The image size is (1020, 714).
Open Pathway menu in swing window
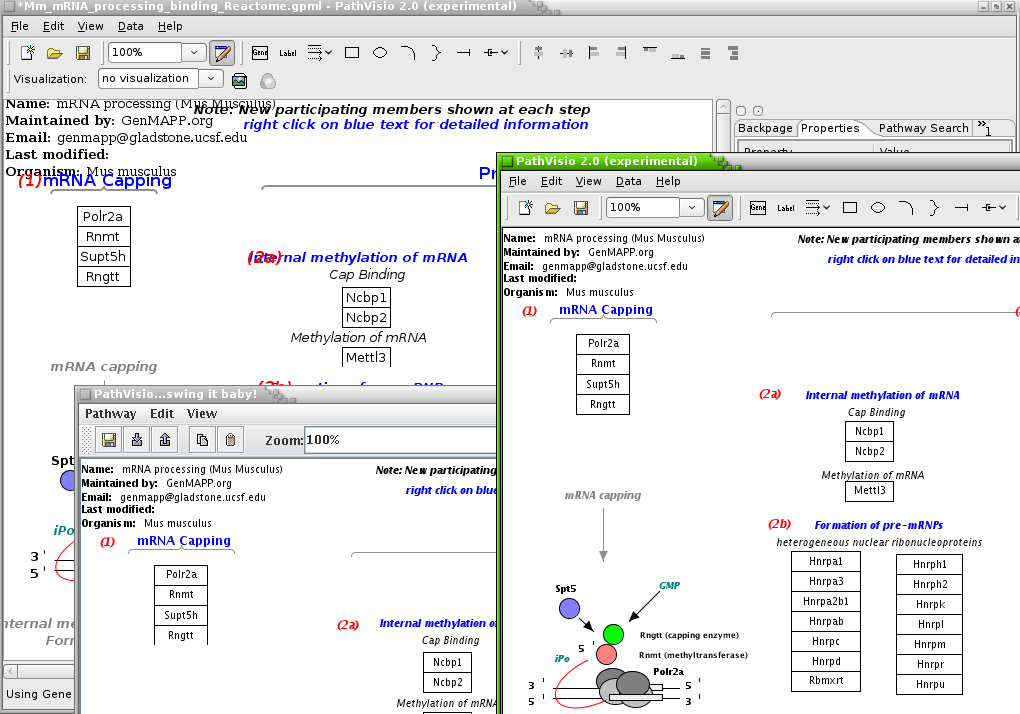111,414
